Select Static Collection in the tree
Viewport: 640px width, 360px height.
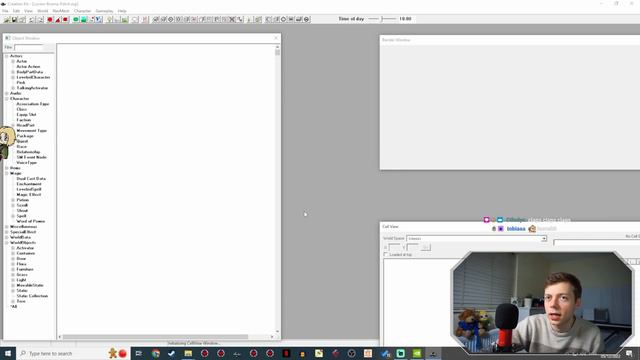pyautogui.click(x=32, y=296)
